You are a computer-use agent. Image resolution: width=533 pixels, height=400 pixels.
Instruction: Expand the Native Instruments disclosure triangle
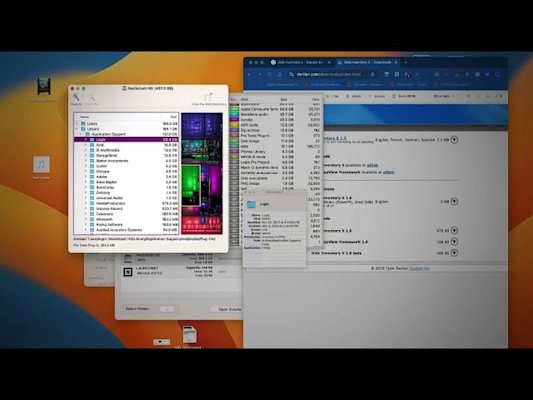click(x=86, y=161)
